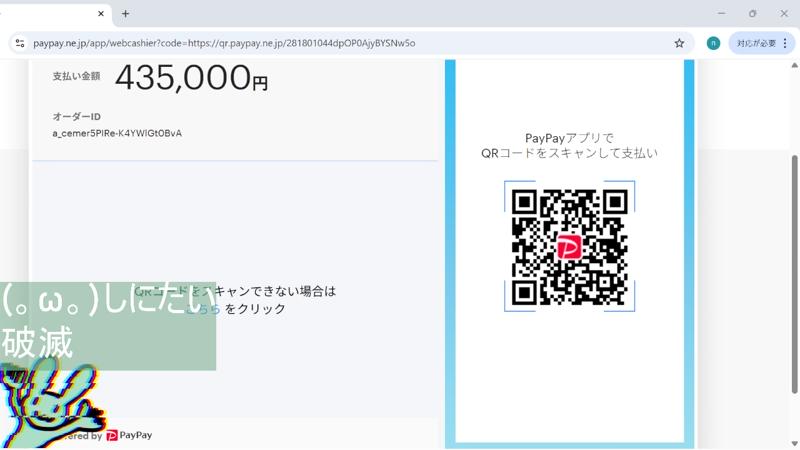Click the PayPay QR code image
Viewport: 800px width, 450px height.
[x=569, y=246]
